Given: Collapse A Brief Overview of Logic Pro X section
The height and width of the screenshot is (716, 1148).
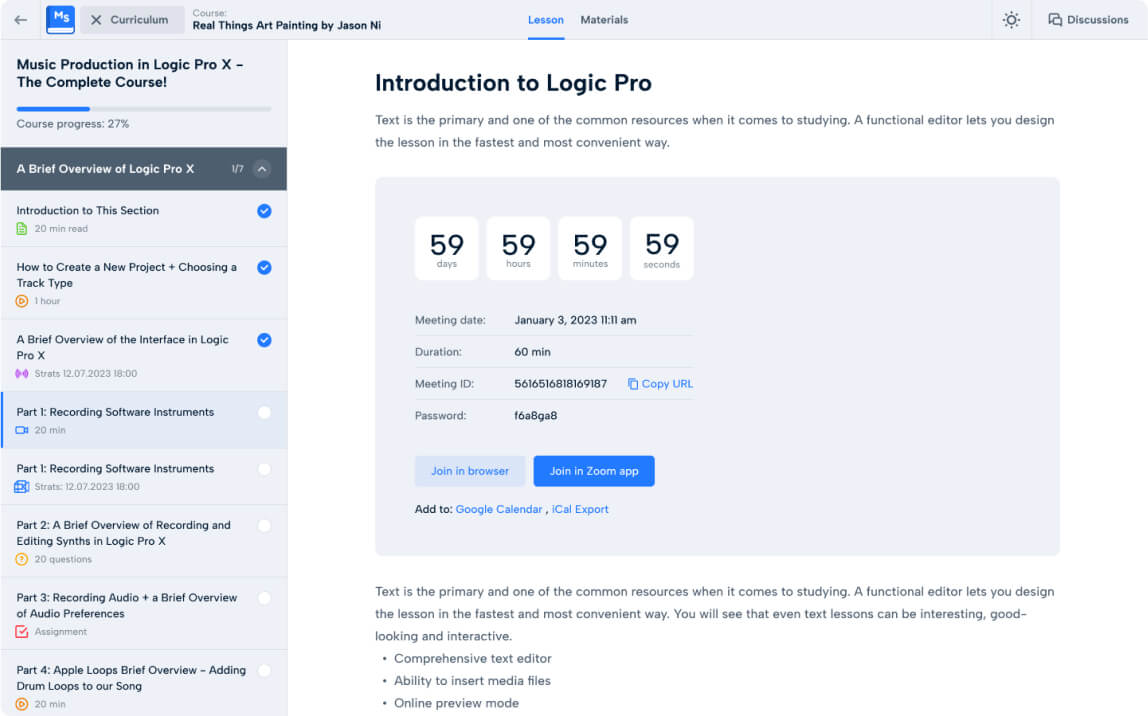Looking at the screenshot, I should pos(262,169).
